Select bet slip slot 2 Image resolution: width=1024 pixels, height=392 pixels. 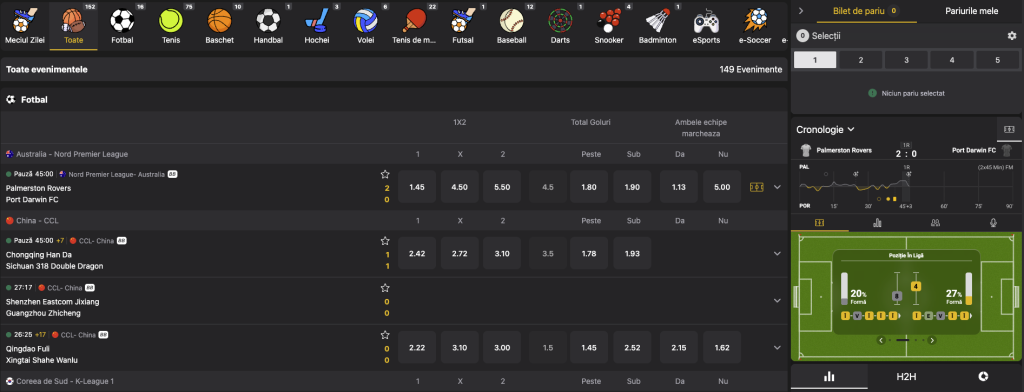tap(861, 60)
